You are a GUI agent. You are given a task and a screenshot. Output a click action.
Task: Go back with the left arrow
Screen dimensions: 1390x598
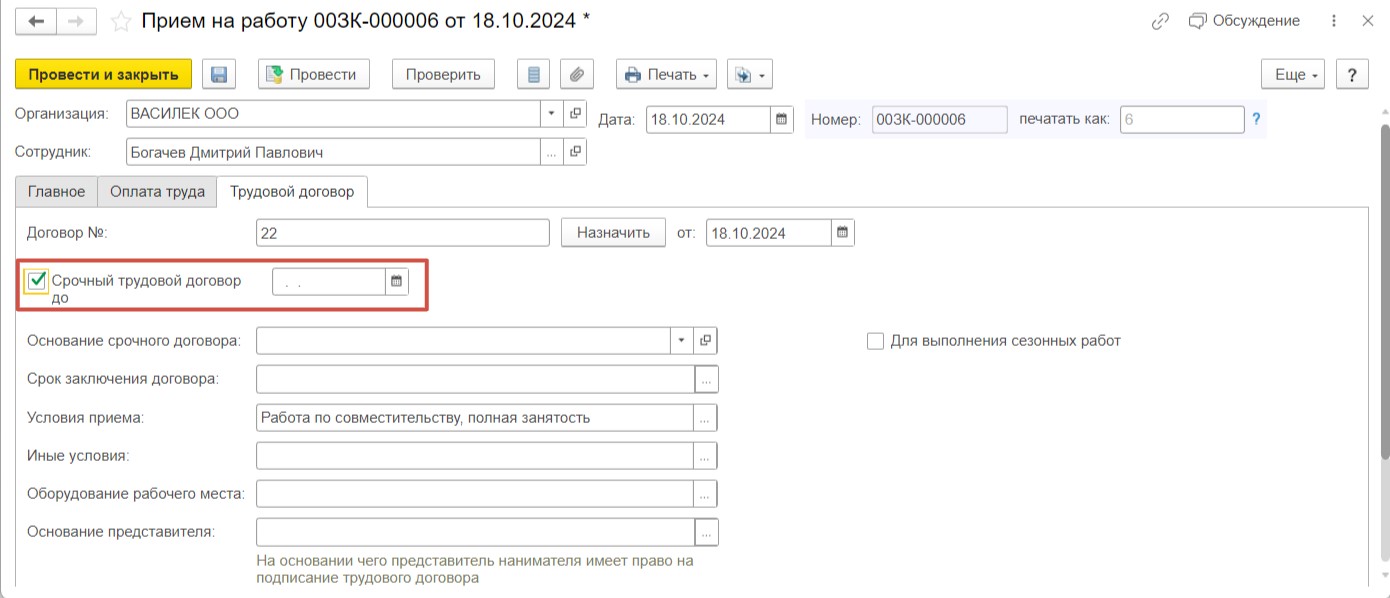pyautogui.click(x=38, y=20)
